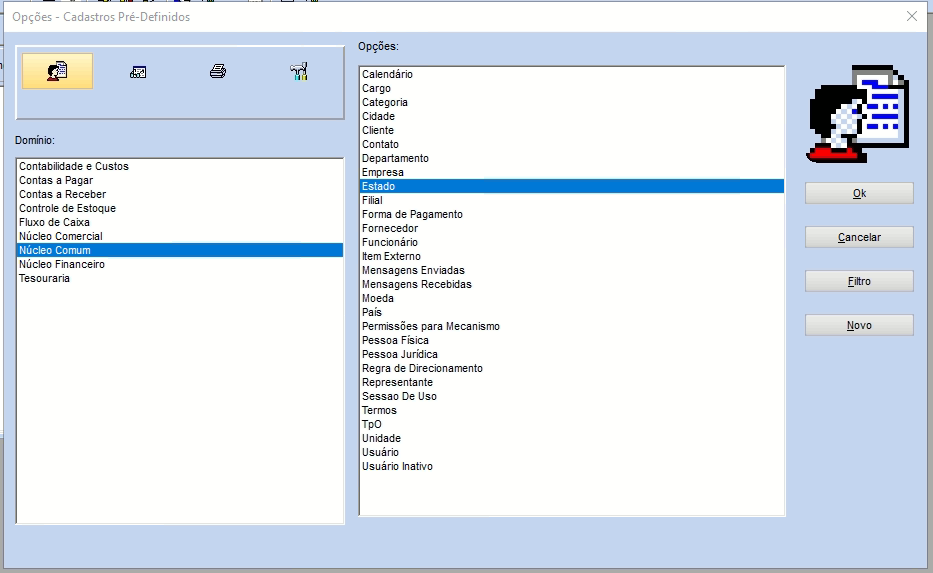This screenshot has height=573, width=933.
Task: Confirm with the Ok button
Action: 859,193
